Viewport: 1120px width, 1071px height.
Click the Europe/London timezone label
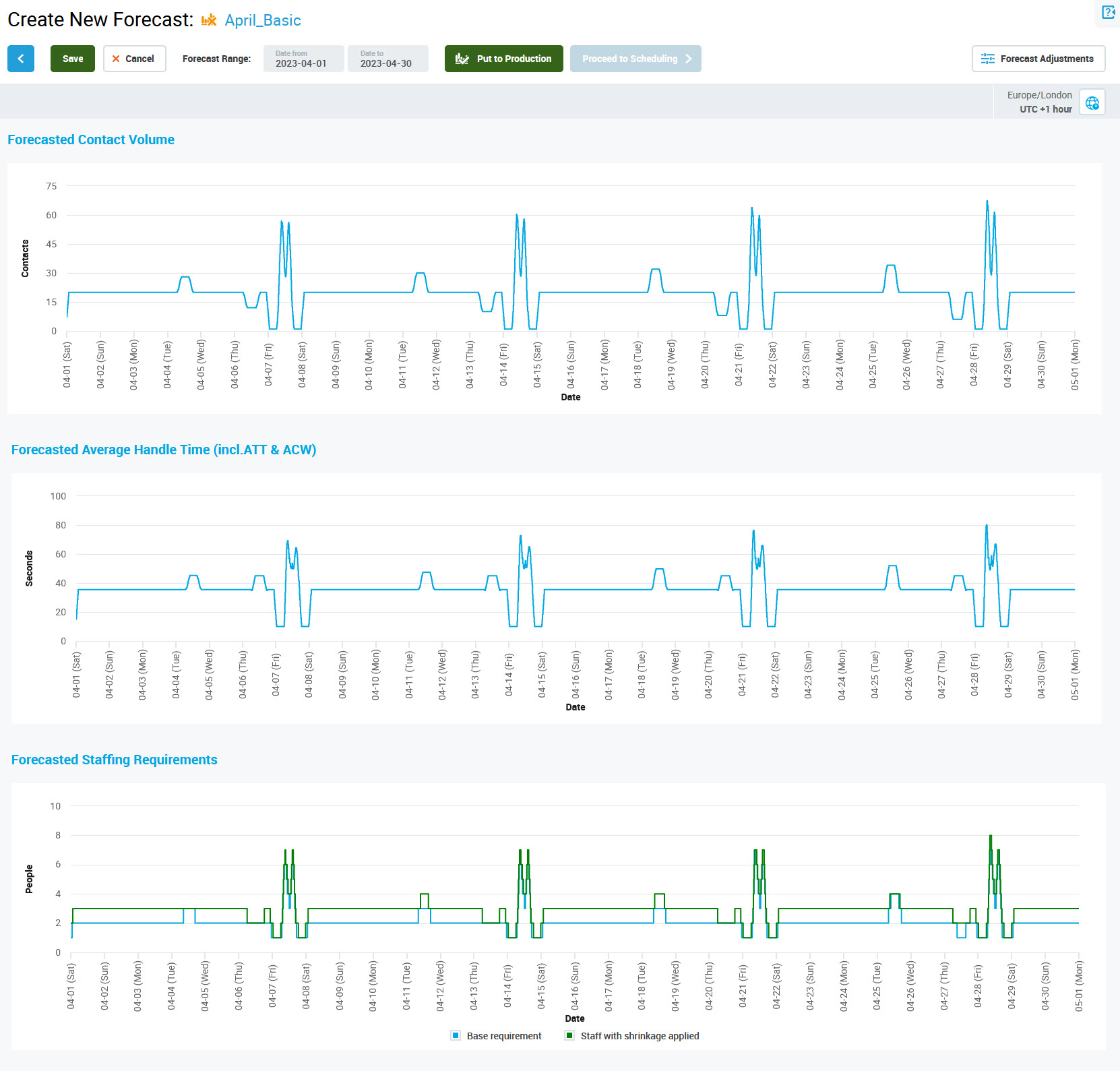click(x=1039, y=95)
